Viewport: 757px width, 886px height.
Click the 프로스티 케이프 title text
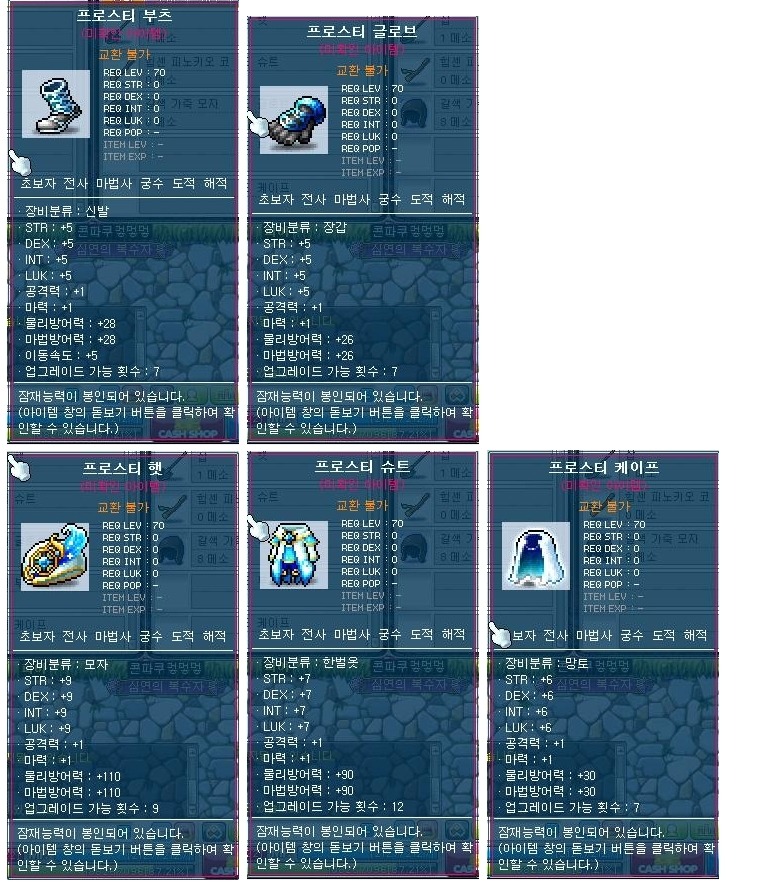pyautogui.click(x=604, y=467)
